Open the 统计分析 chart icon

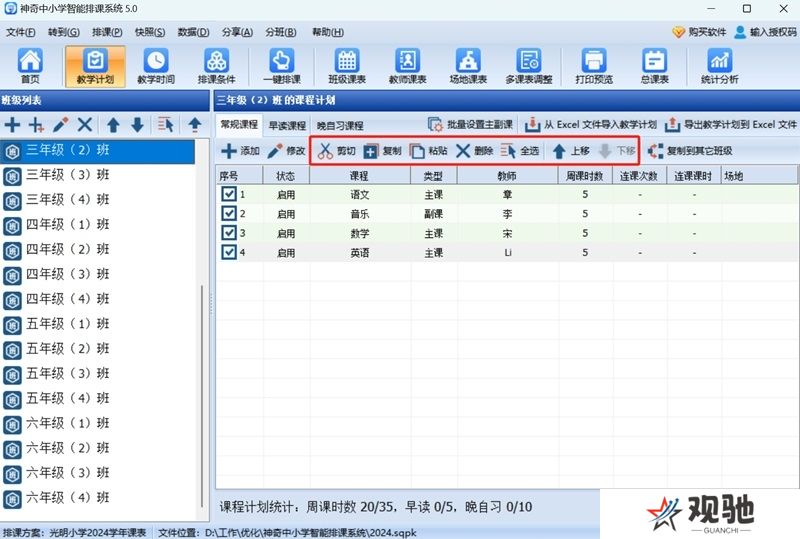tap(719, 66)
